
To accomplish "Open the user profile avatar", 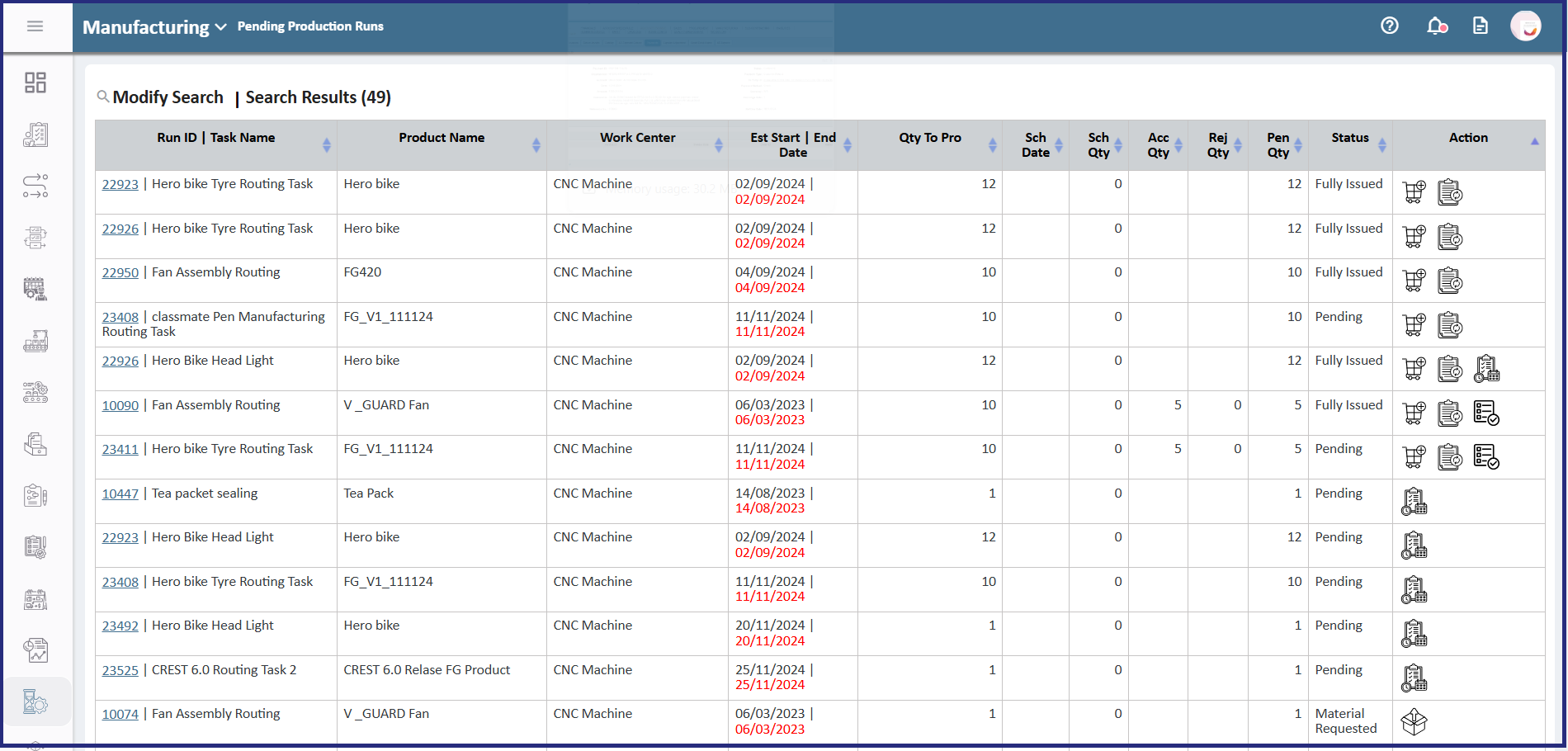I will point(1526,26).
